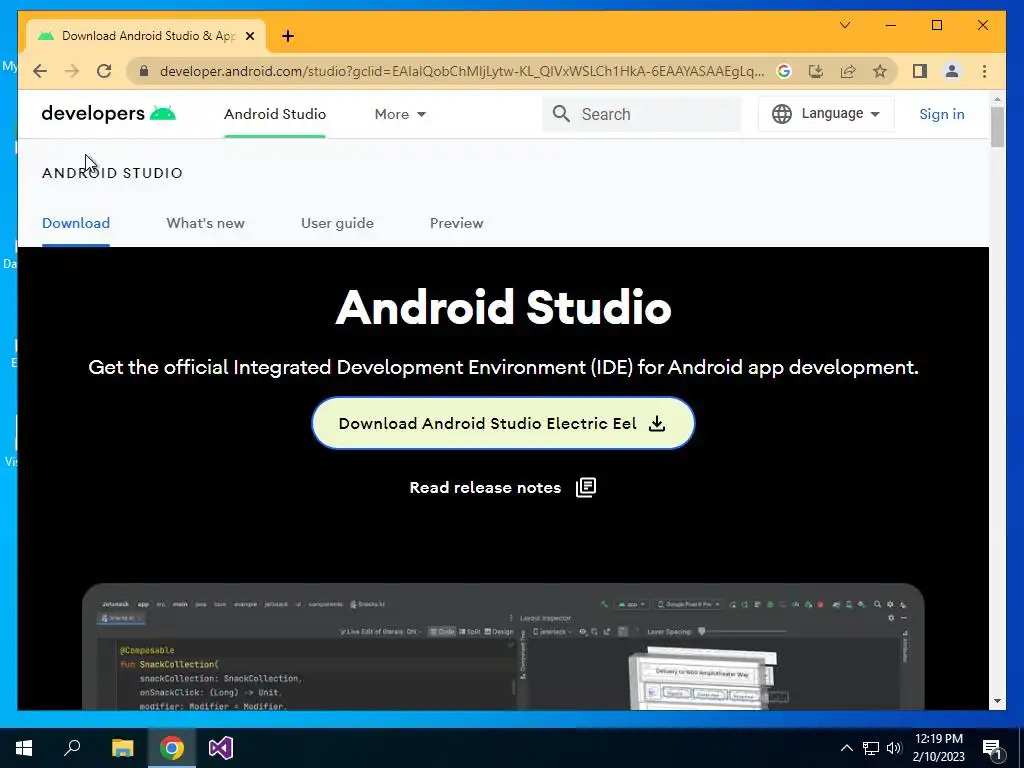
Task: Click the address bar URL
Action: pyautogui.click(x=462, y=71)
